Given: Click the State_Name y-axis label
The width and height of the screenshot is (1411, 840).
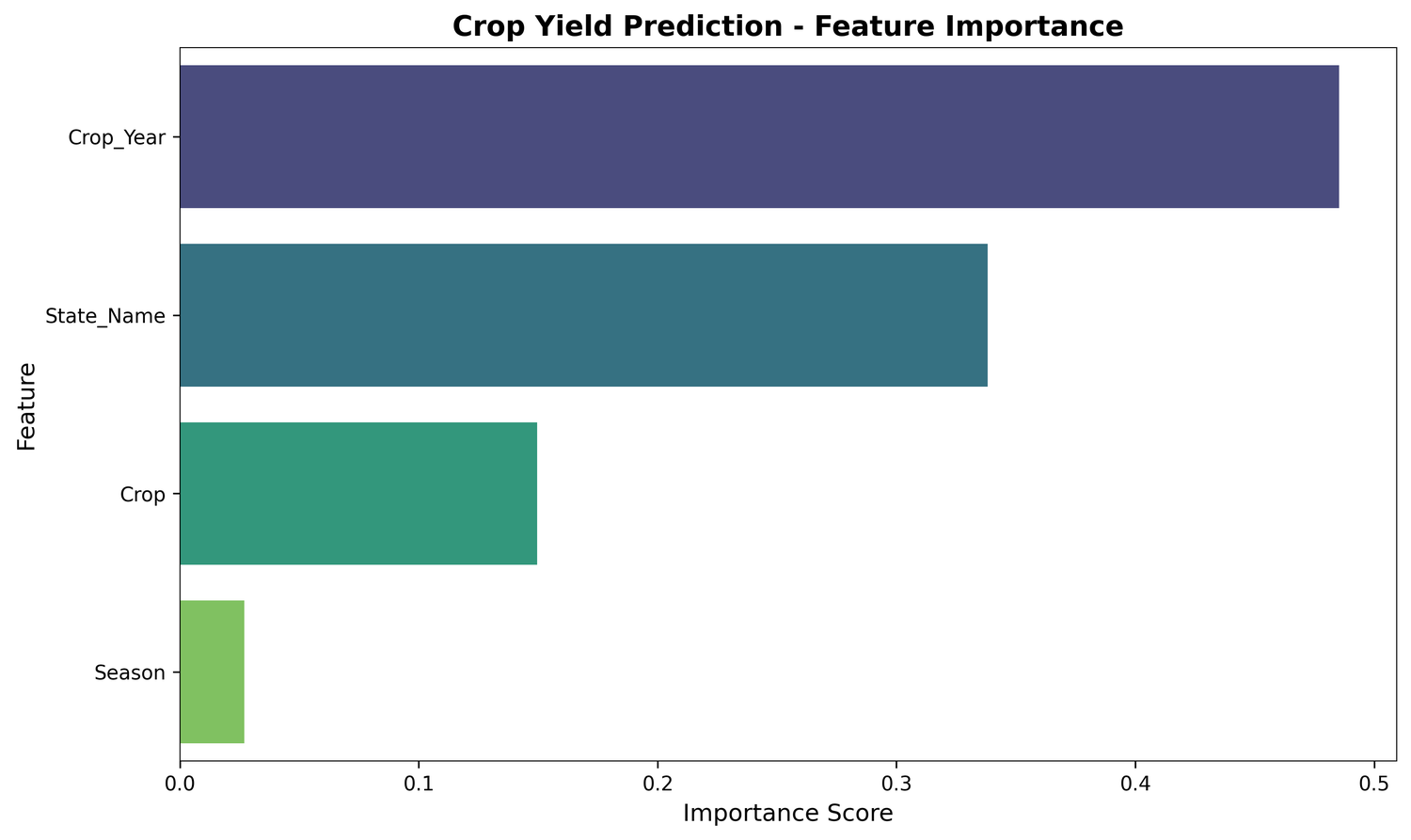Looking at the screenshot, I should [105, 316].
